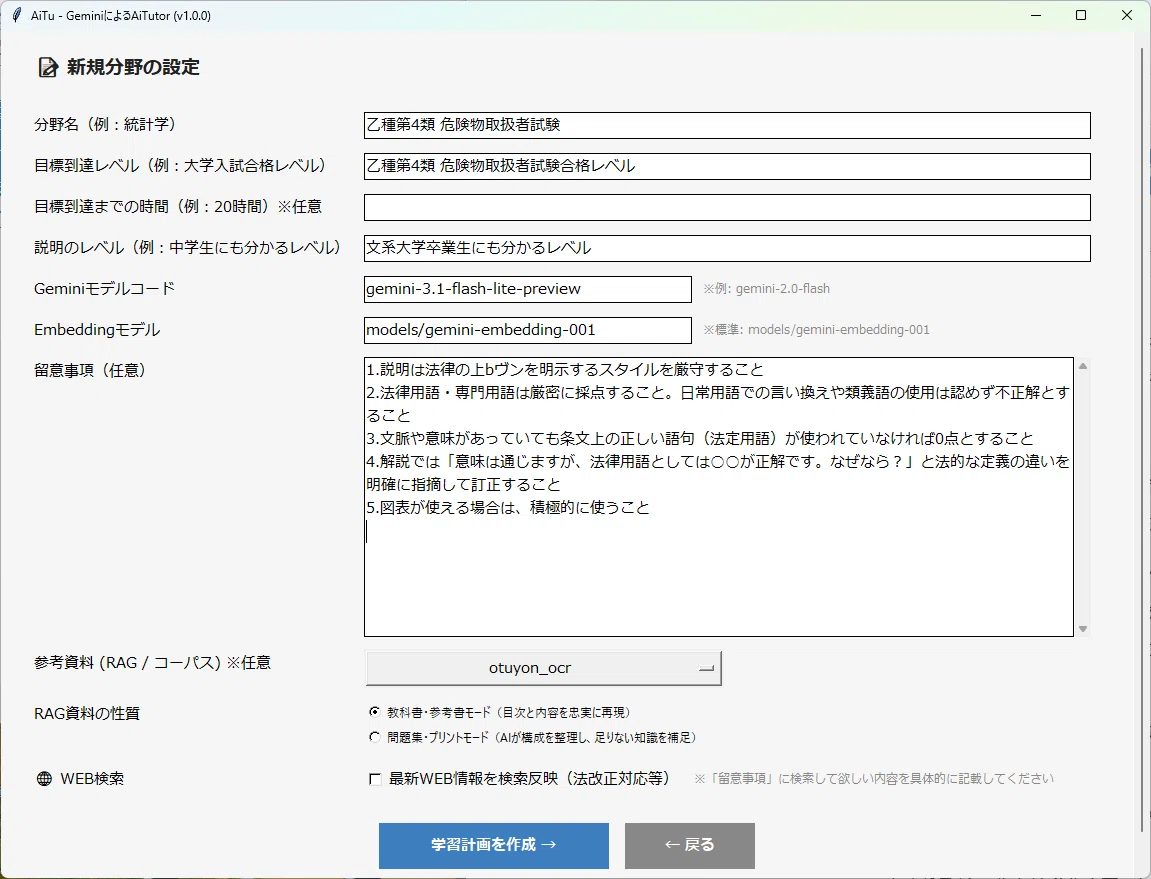Click the main window vertical scrollbar

pos(1144,438)
